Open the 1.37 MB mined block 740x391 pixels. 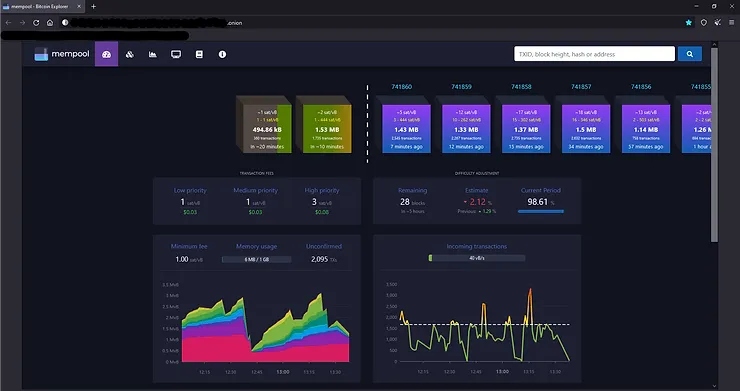[526, 129]
